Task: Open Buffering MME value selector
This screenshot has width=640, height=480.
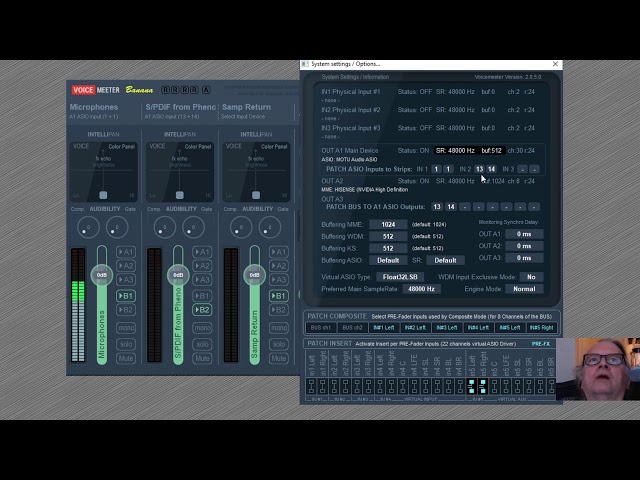Action: (x=388, y=224)
